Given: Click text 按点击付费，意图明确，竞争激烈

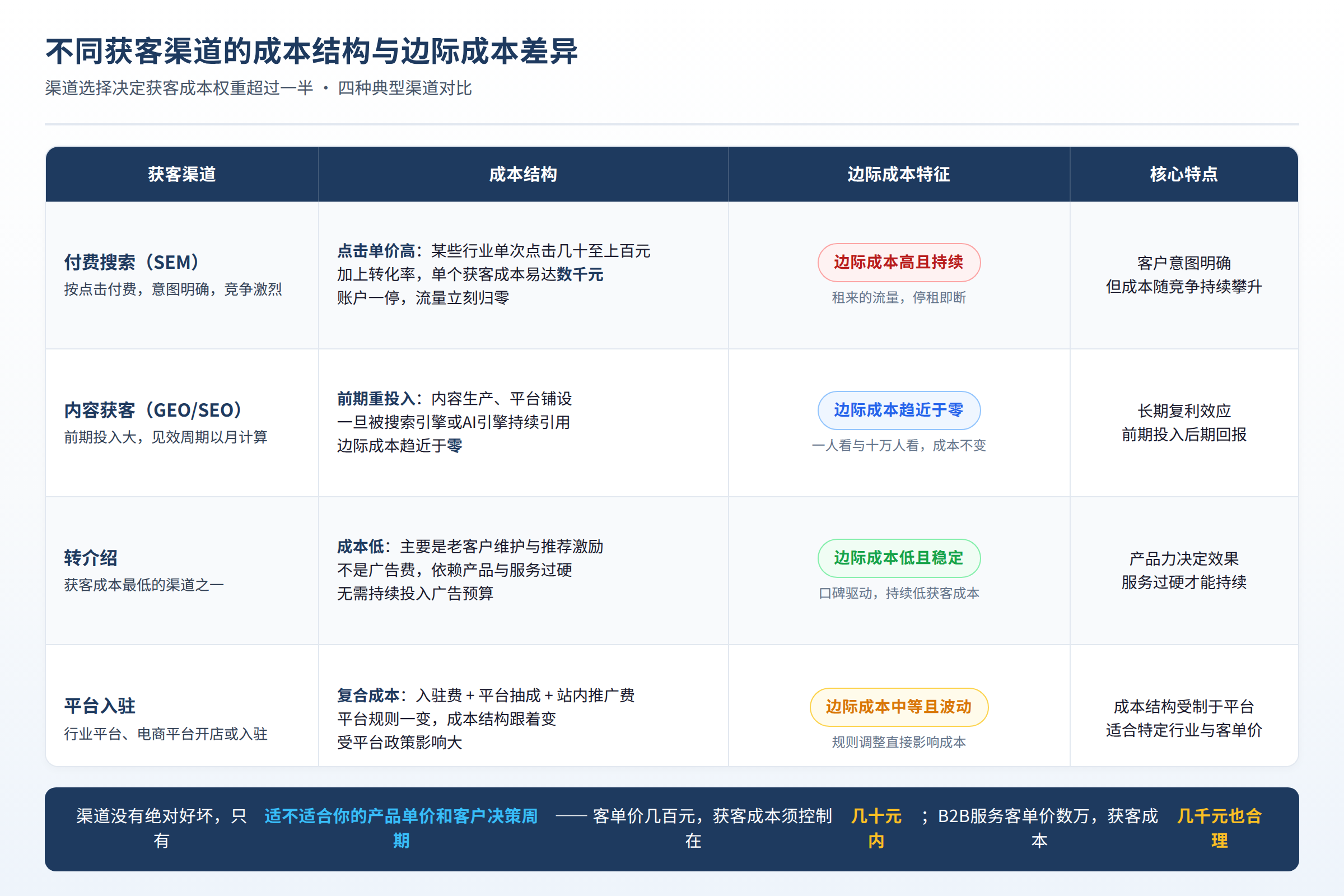Looking at the screenshot, I should pos(172,289).
